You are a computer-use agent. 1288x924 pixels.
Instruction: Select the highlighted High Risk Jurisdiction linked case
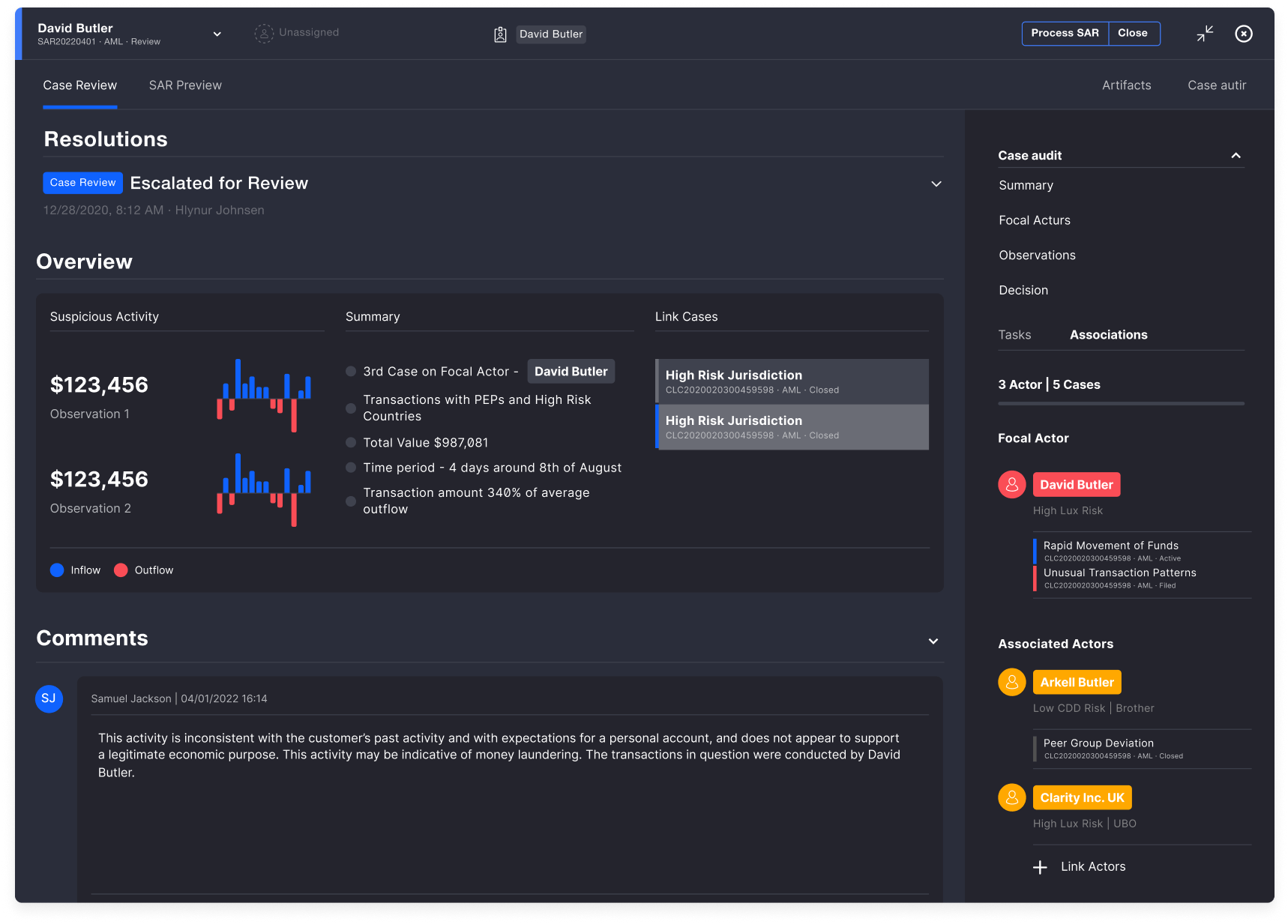pyautogui.click(x=792, y=427)
